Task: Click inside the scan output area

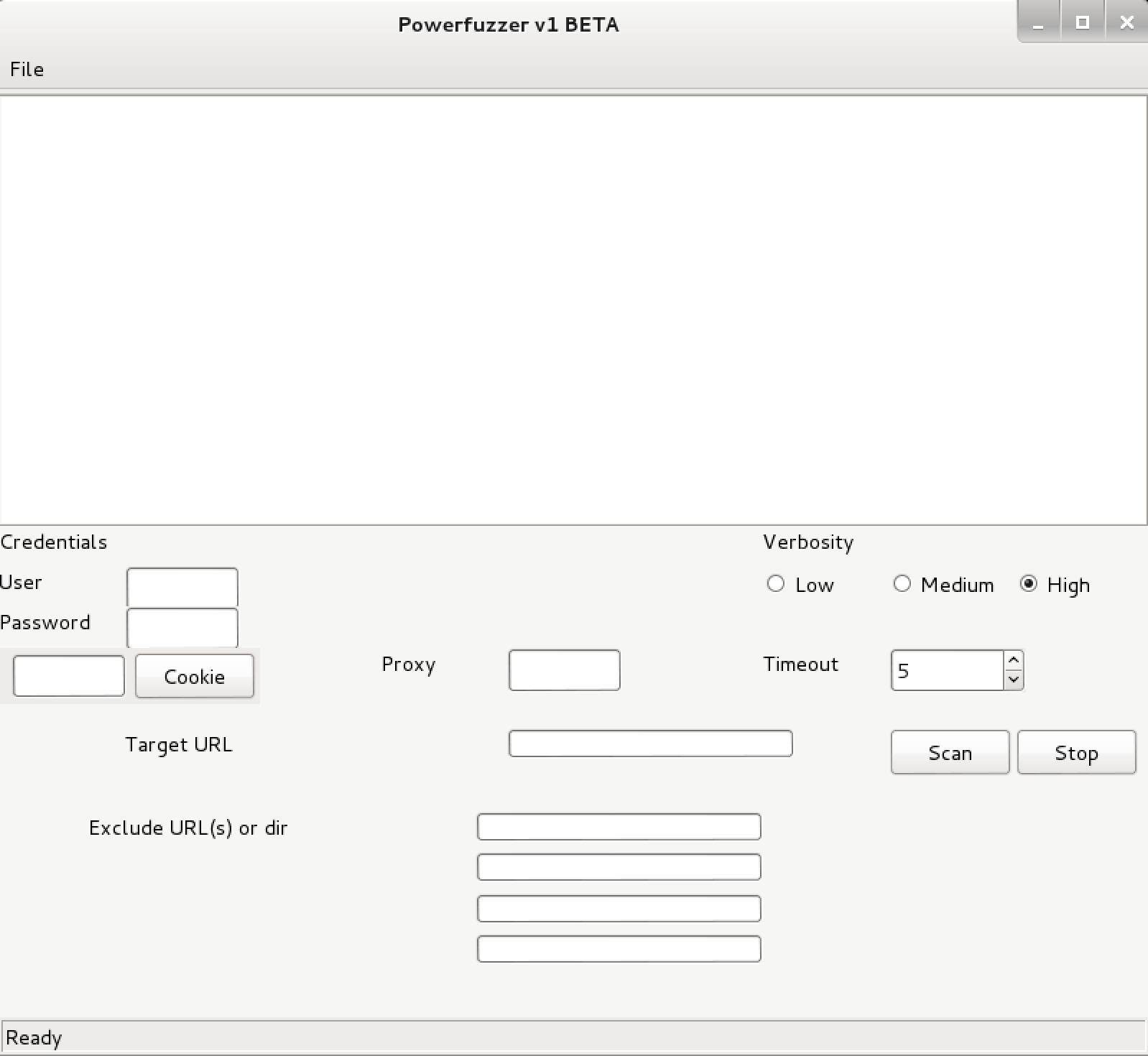Action: 573,310
